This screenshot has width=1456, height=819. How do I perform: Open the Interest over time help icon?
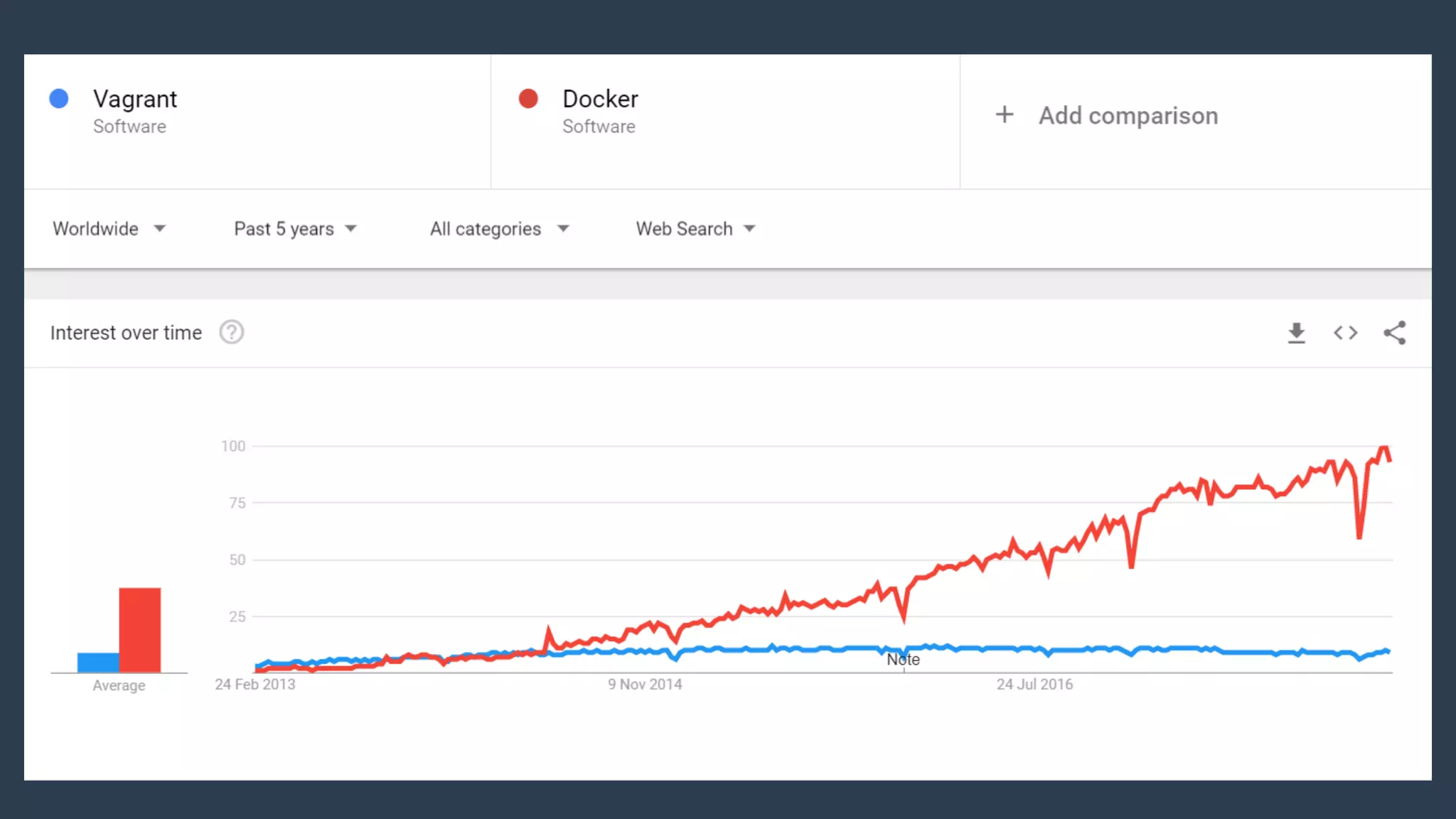click(x=231, y=332)
